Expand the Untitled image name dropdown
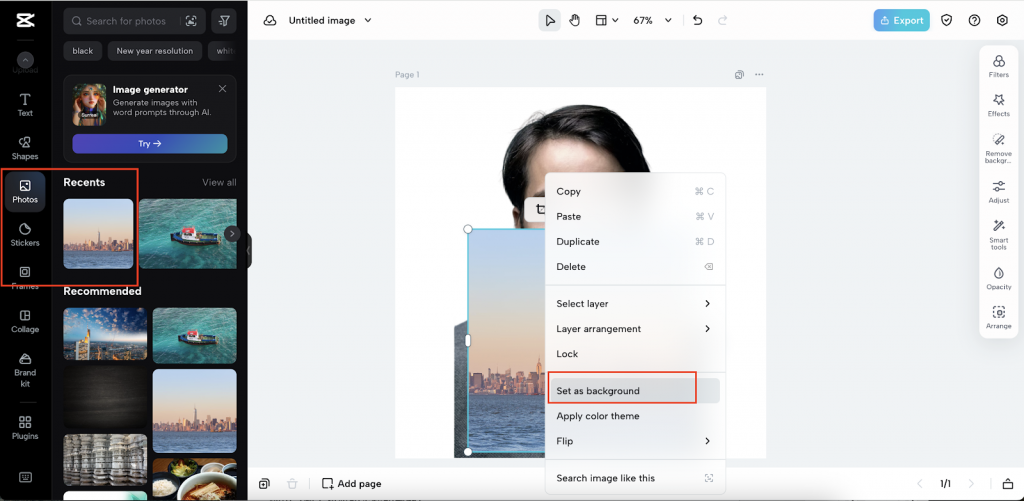 pos(330,20)
